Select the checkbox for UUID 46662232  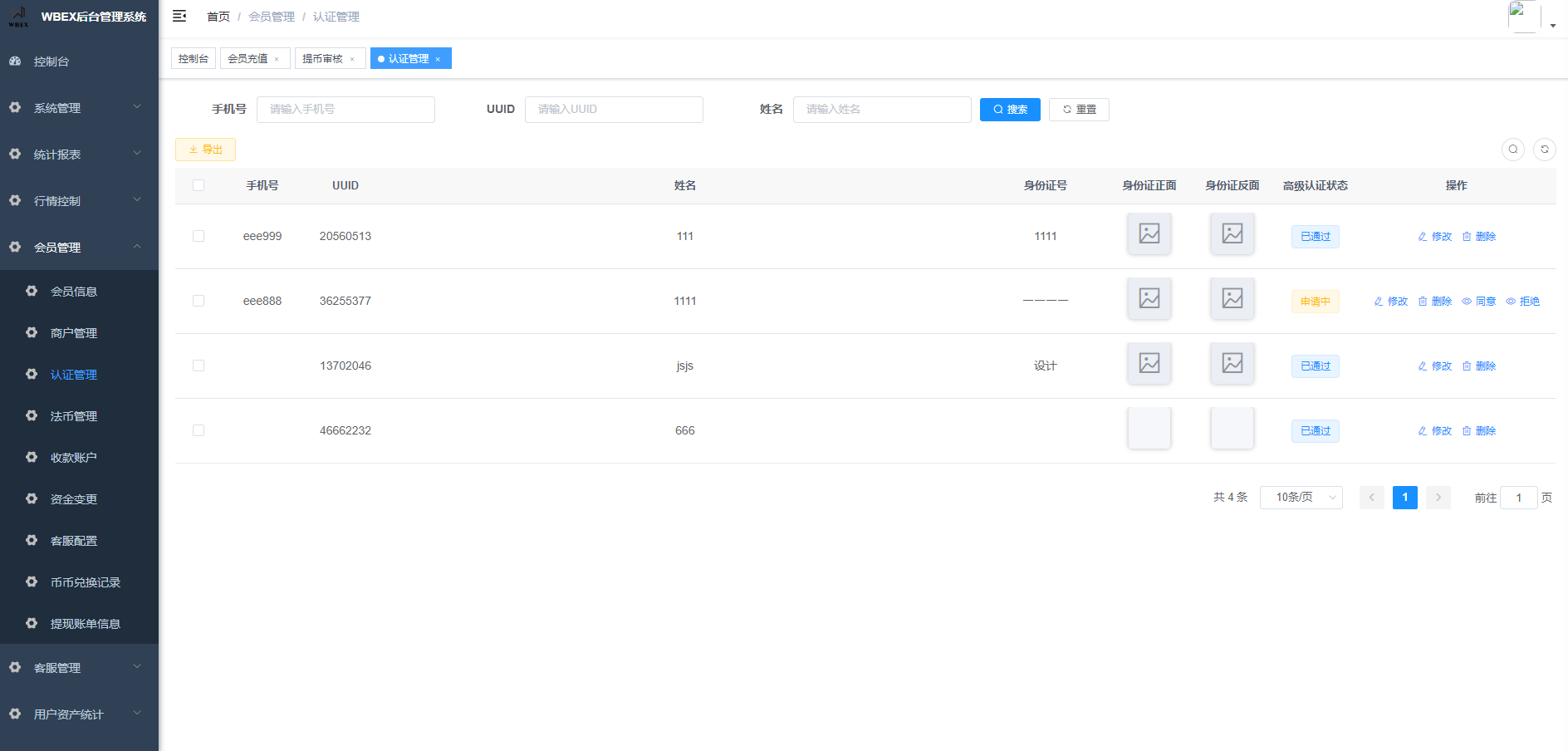pos(198,430)
